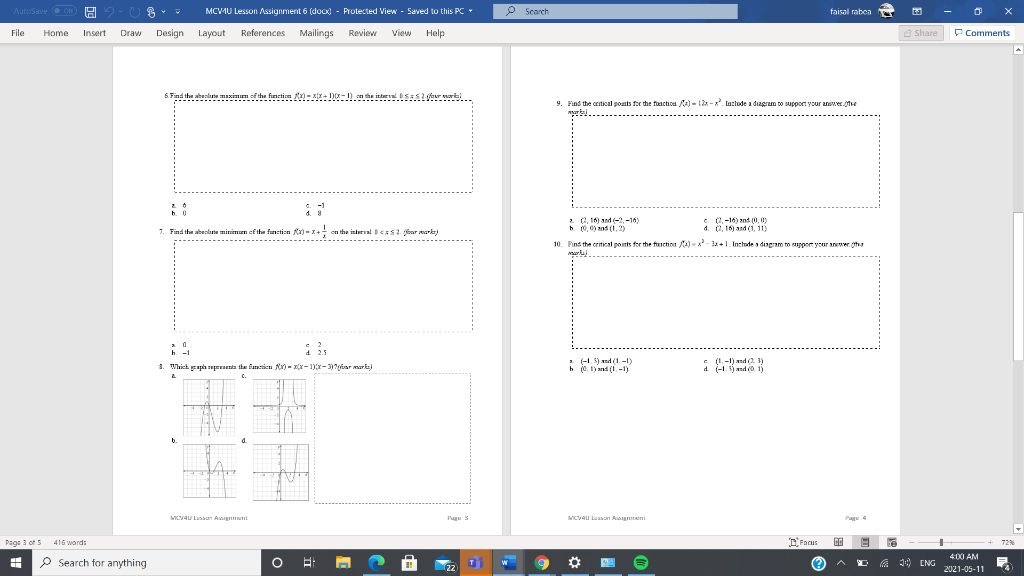1024x576 pixels.
Task: Click the Save icon on Quick Access Toolbar
Action: (90, 11)
